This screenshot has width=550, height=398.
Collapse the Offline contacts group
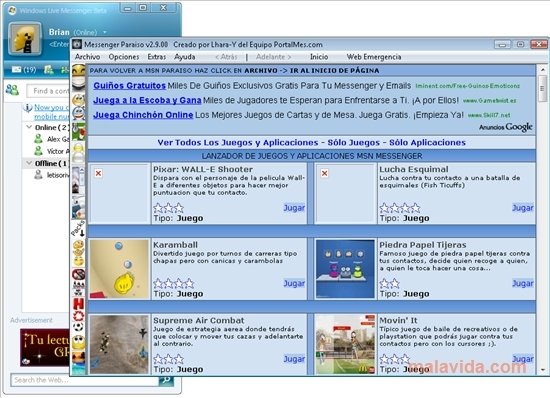coord(29,163)
